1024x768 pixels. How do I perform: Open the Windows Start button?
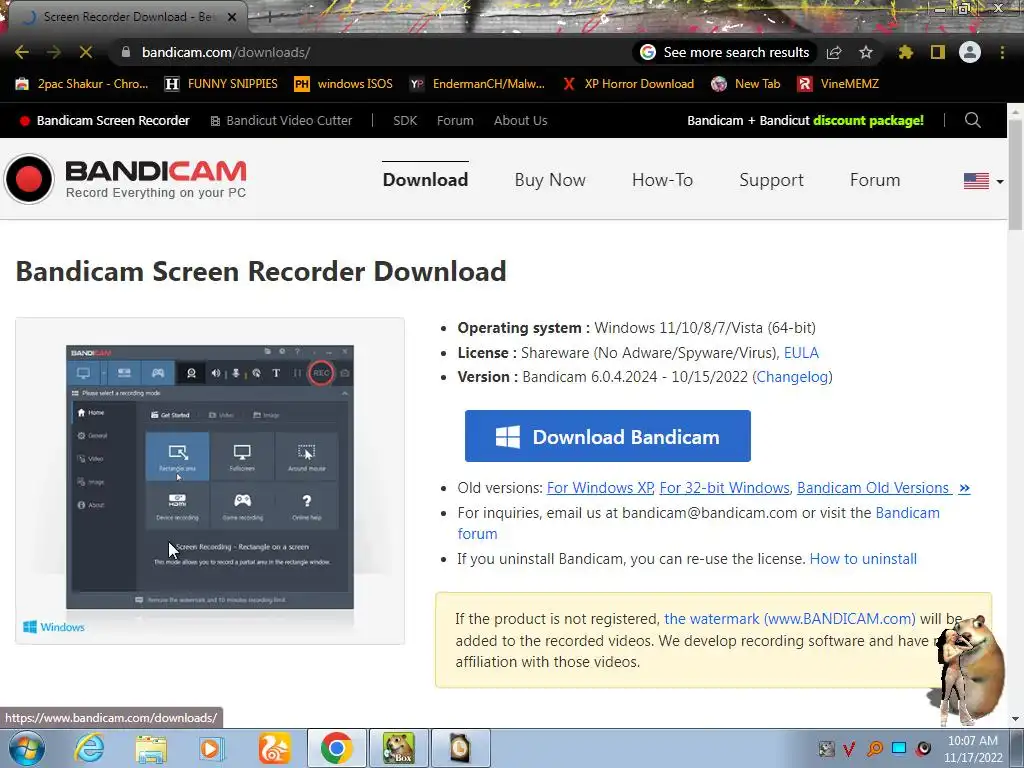pos(26,748)
